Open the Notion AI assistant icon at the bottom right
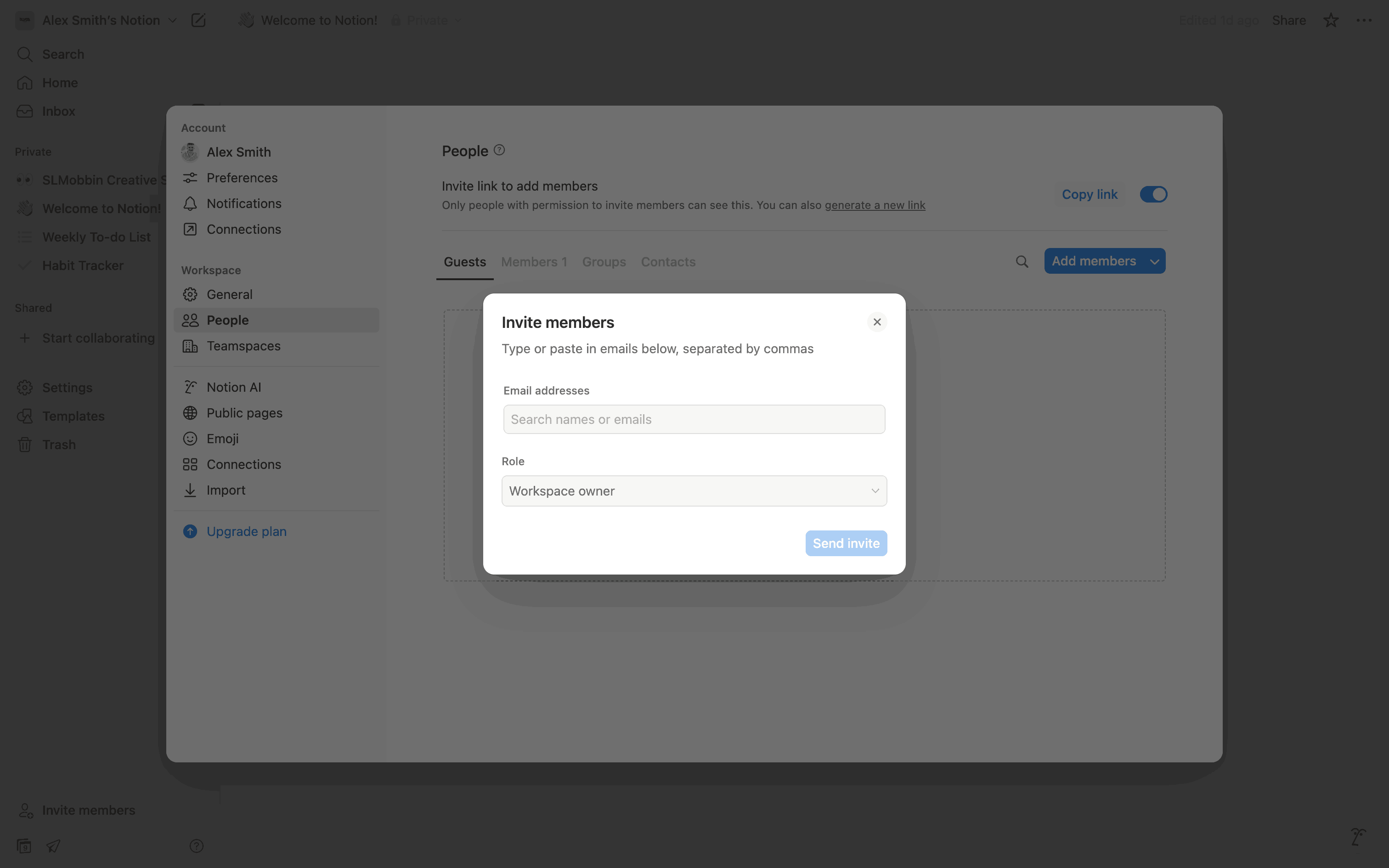 pyautogui.click(x=1358, y=837)
